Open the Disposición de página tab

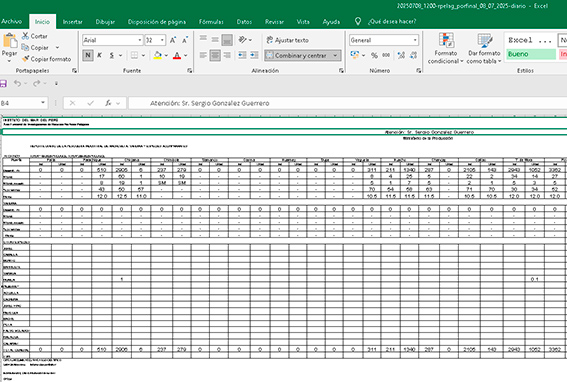coord(157,22)
